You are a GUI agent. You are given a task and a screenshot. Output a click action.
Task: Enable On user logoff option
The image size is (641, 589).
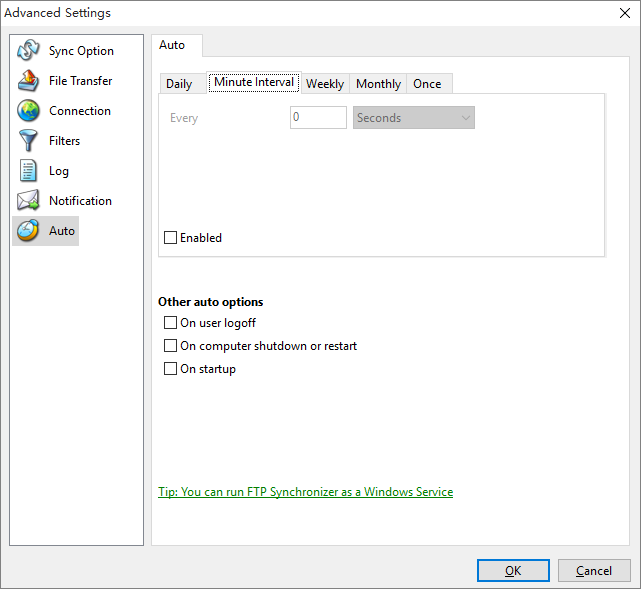(170, 322)
